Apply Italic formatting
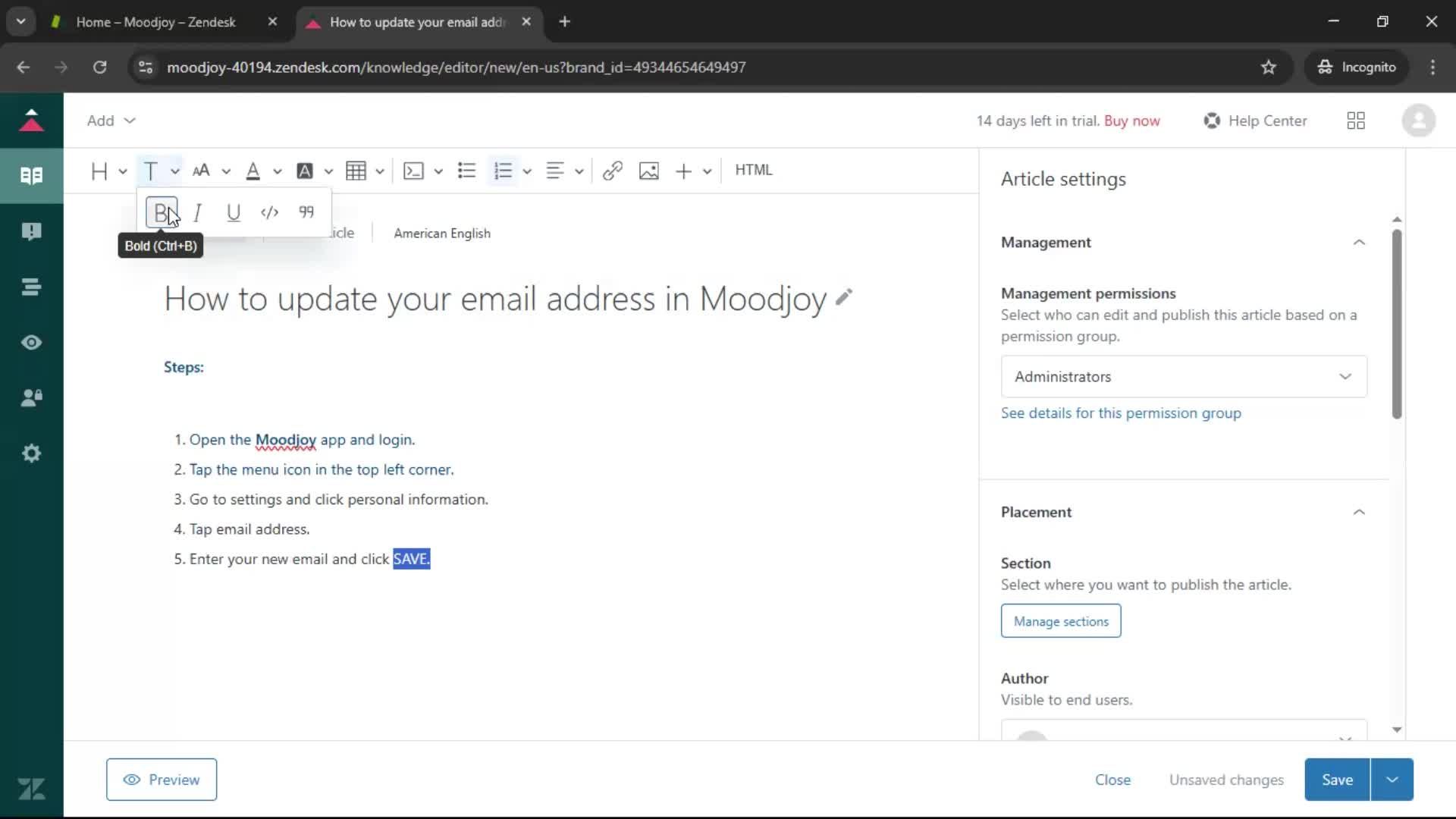This screenshot has width=1456, height=819. coord(198,212)
